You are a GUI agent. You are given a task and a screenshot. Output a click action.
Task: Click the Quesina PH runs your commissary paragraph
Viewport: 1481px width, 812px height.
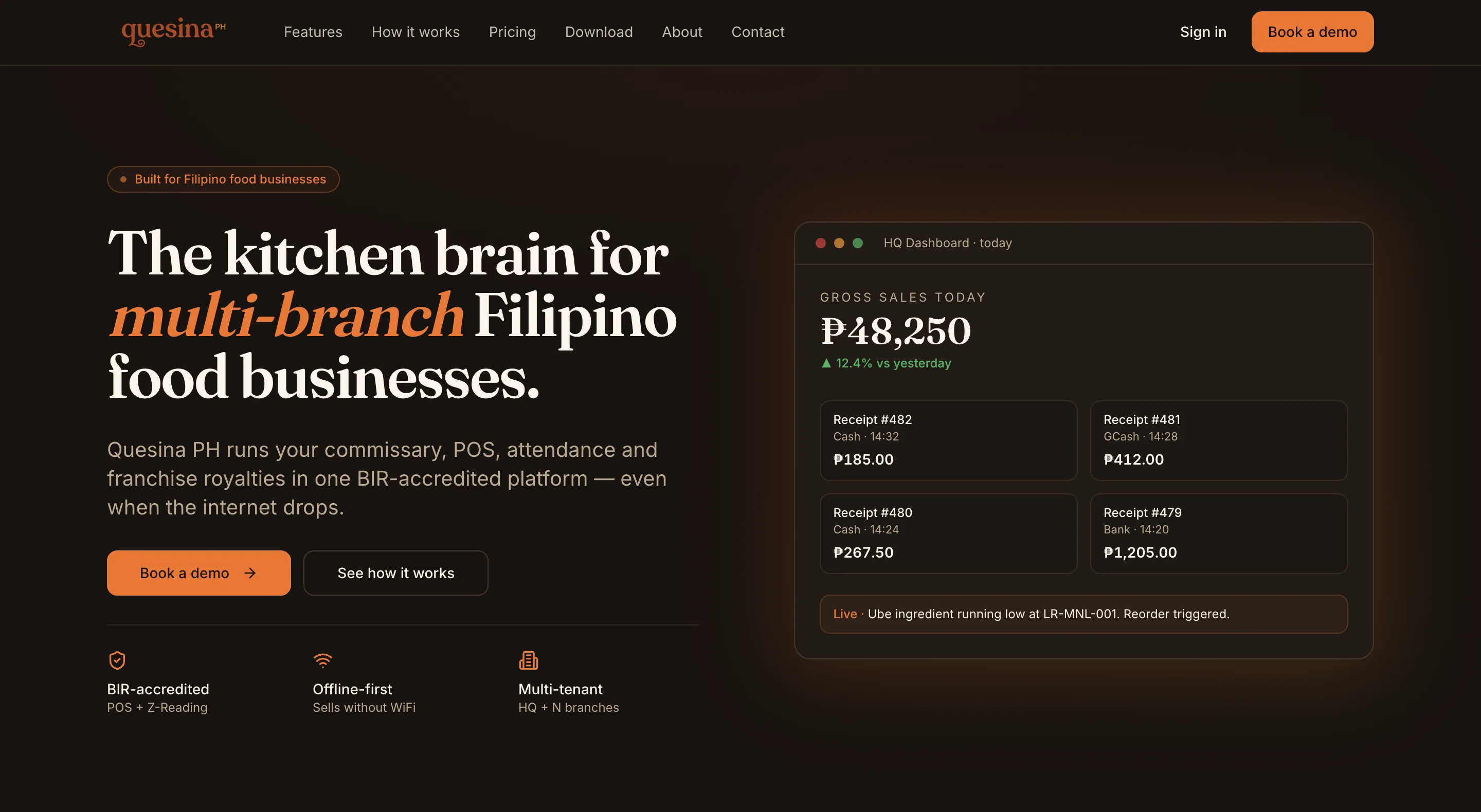[387, 478]
